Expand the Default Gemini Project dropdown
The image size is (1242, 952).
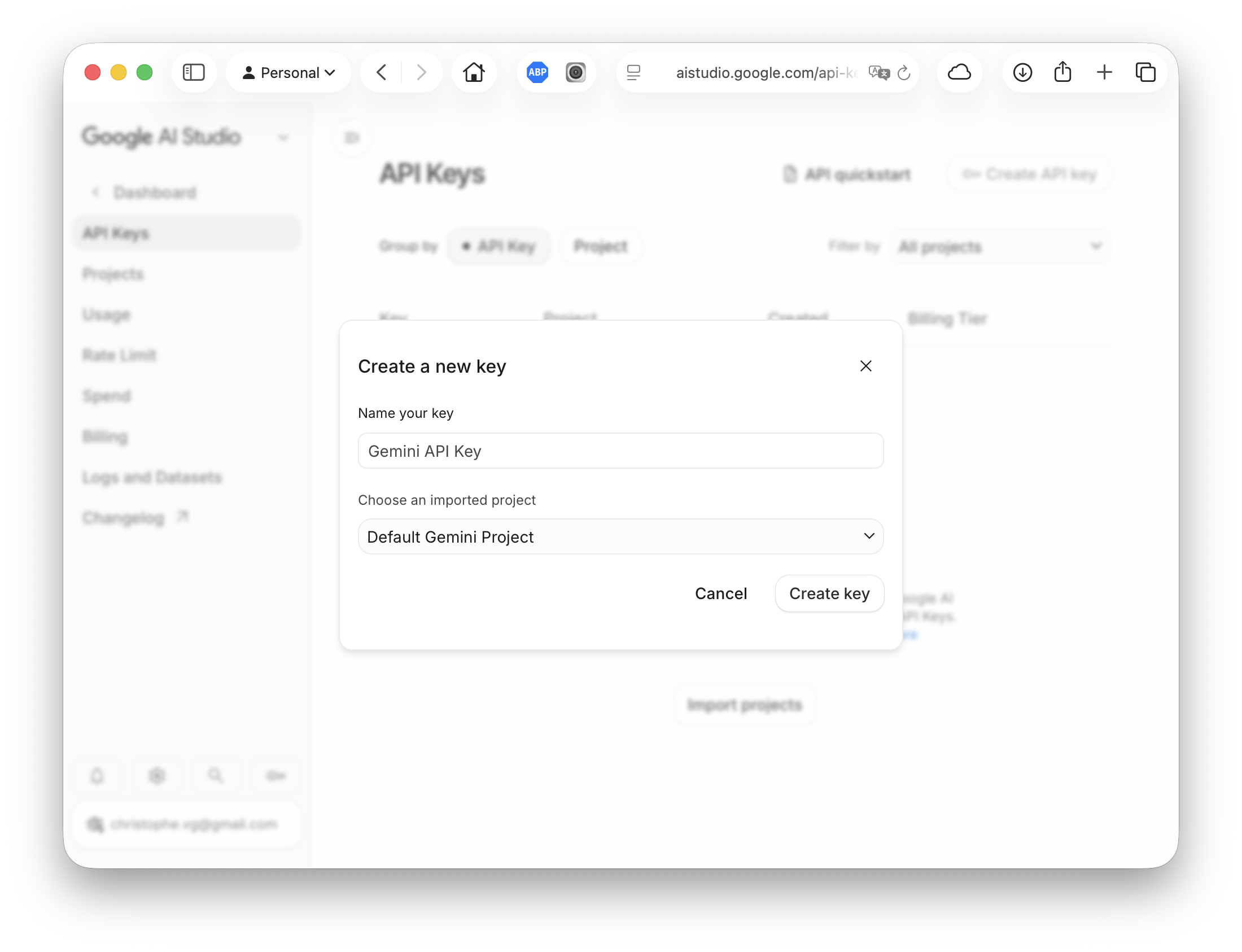click(x=620, y=536)
